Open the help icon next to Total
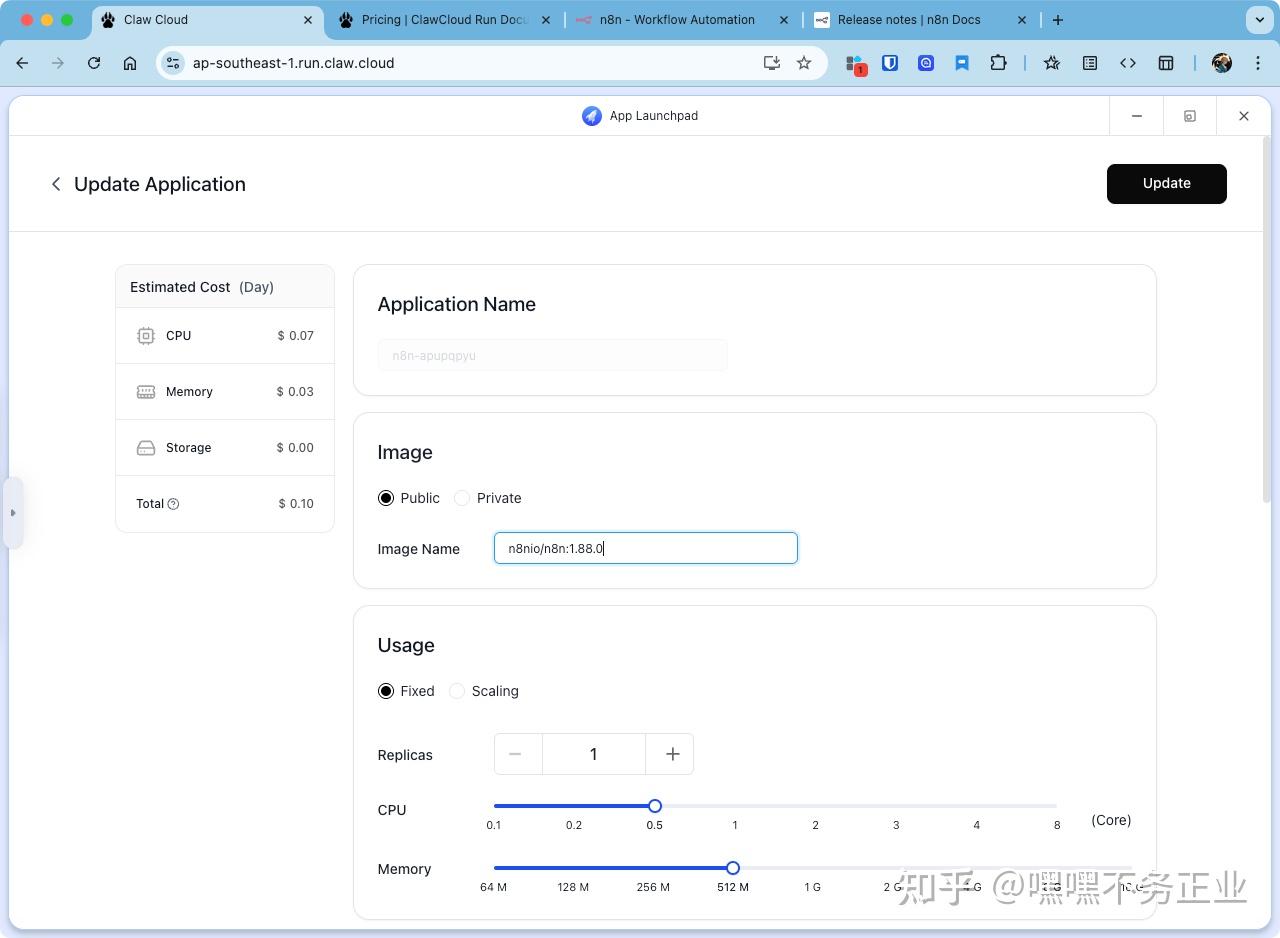 coord(173,504)
